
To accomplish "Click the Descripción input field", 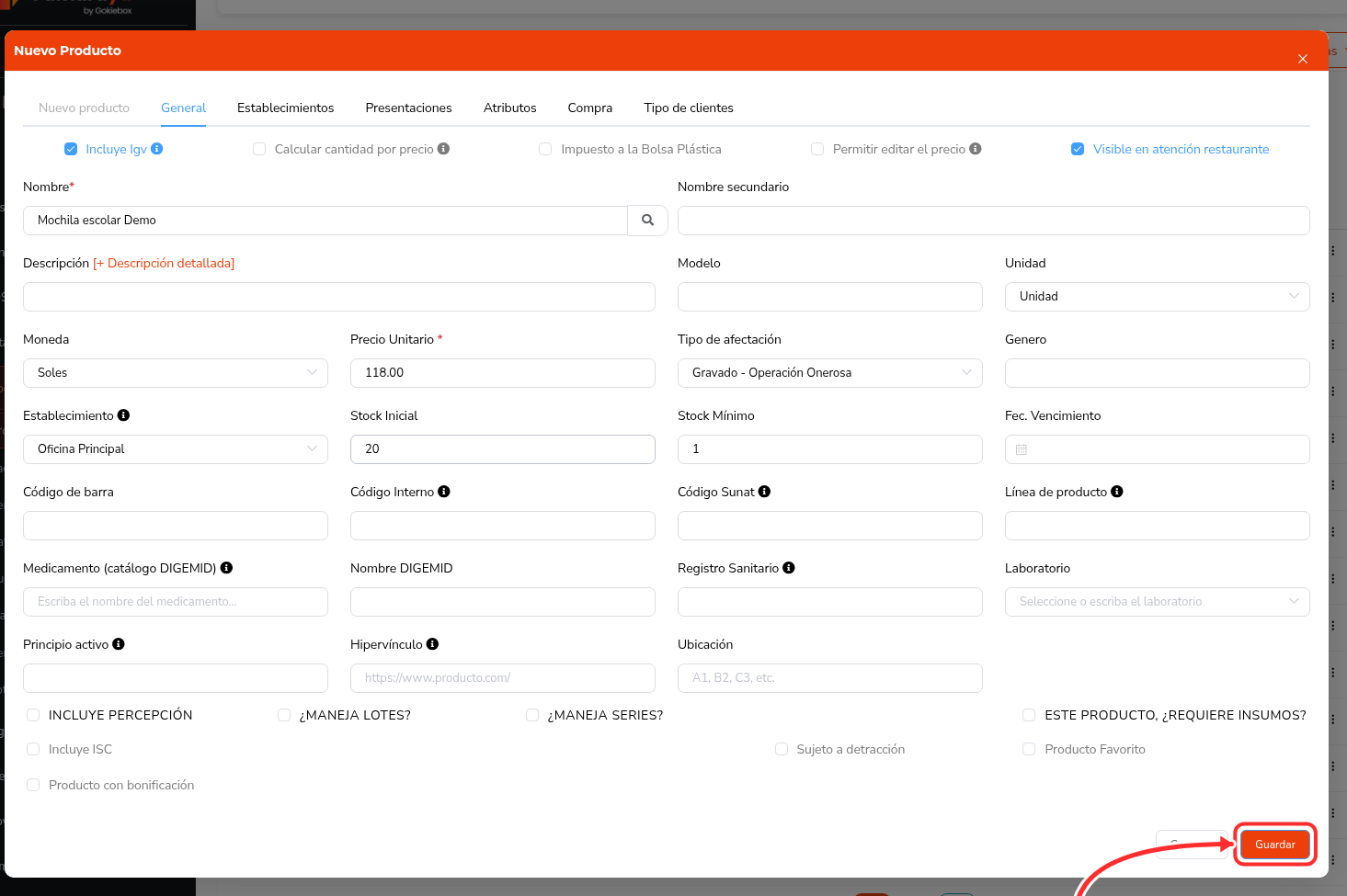I will pyautogui.click(x=339, y=297).
